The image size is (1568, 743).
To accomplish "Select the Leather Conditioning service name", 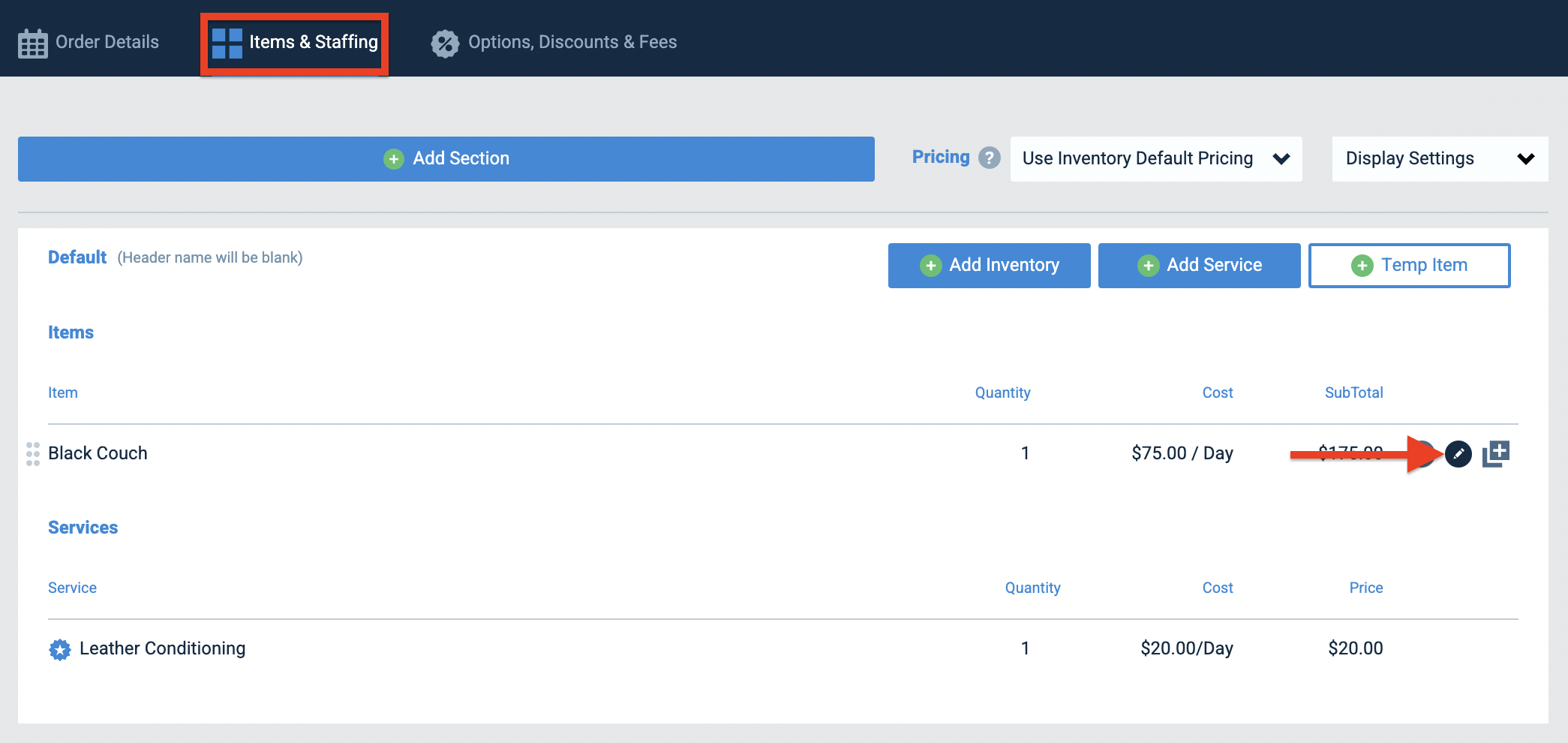I will [x=163, y=648].
